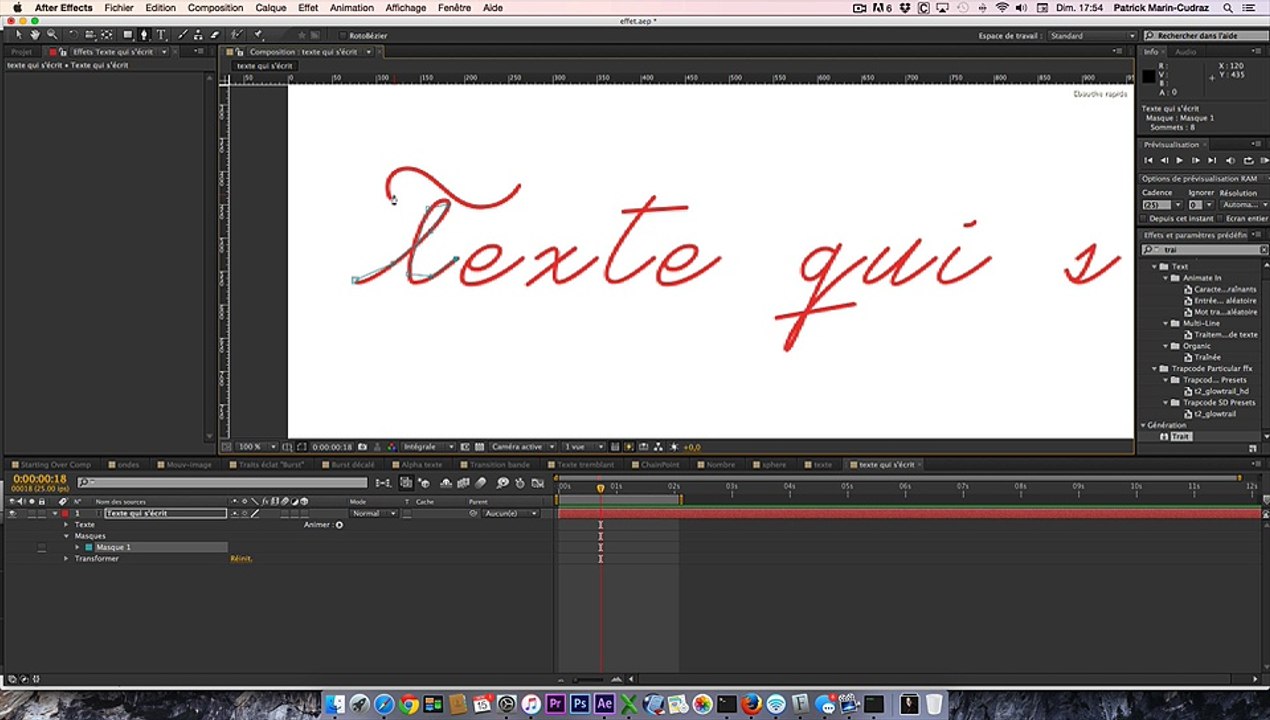The width and height of the screenshot is (1270, 720).
Task: Select the Pen tool in the toolbar
Action: [145, 35]
